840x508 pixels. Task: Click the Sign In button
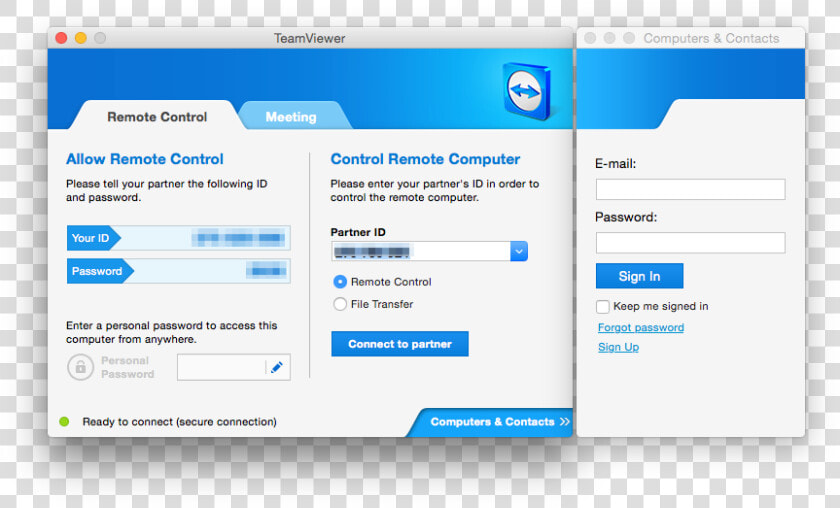pyautogui.click(x=640, y=276)
